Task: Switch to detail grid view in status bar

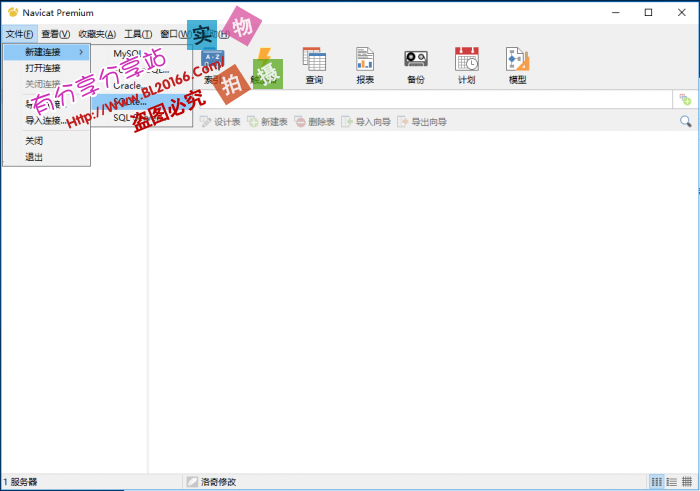Action: (x=687, y=482)
